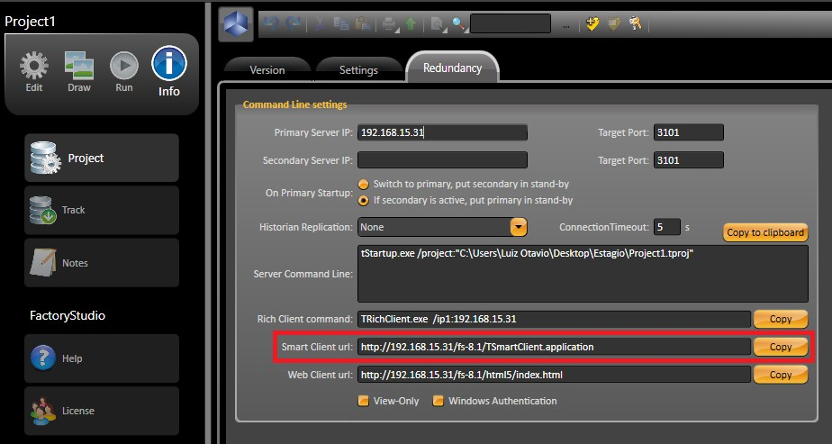This screenshot has height=444, width=832.
Task: Click the document preview toolbar icon
Action: (x=437, y=24)
